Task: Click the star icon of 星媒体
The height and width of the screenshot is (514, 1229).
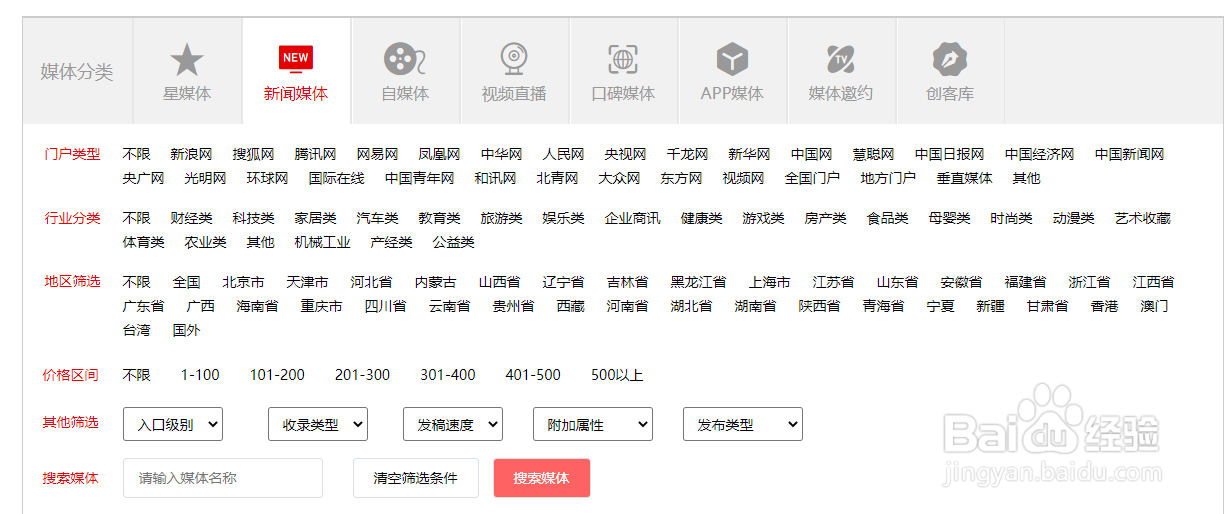Action: [x=187, y=60]
